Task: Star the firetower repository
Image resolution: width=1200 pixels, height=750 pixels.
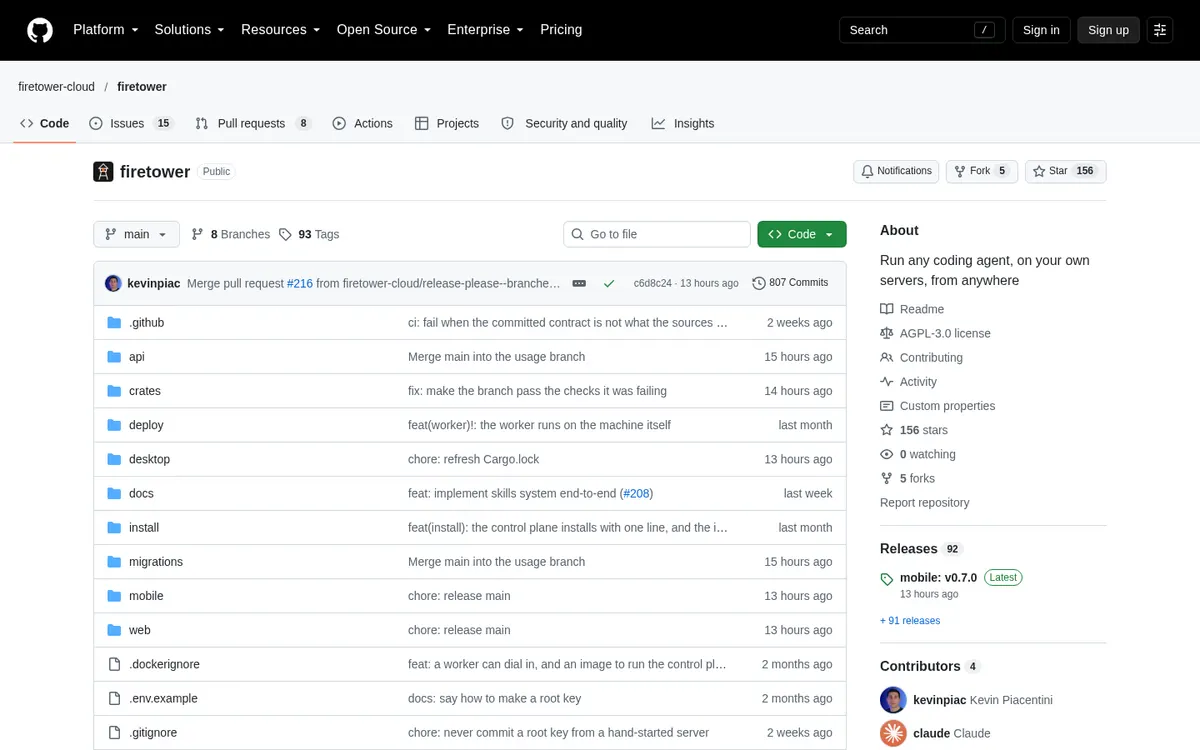Action: [x=1065, y=171]
